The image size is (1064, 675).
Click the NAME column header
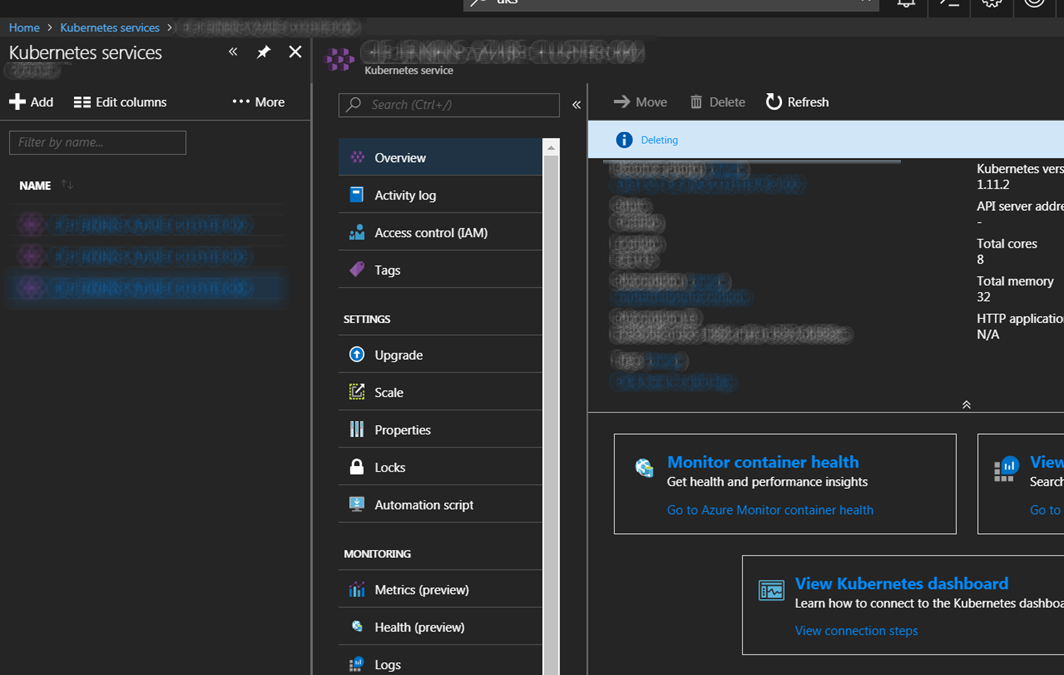pyautogui.click(x=35, y=185)
